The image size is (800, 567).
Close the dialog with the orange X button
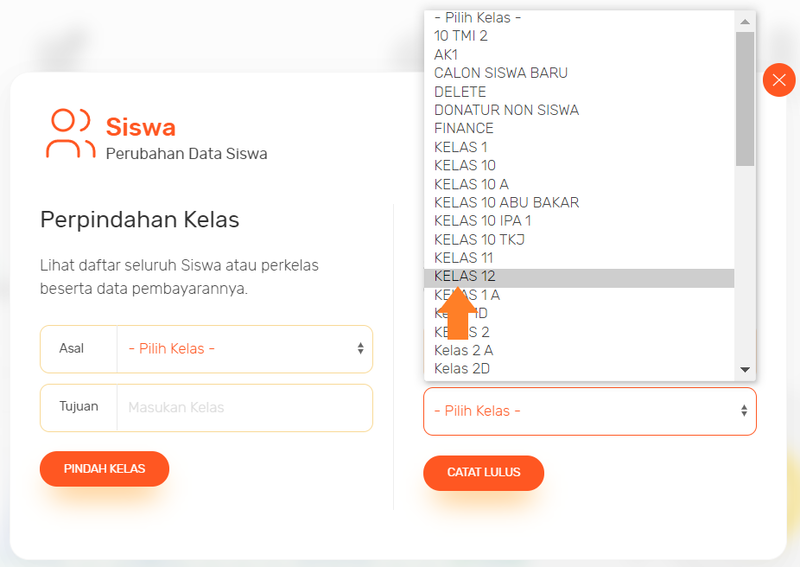(779, 80)
